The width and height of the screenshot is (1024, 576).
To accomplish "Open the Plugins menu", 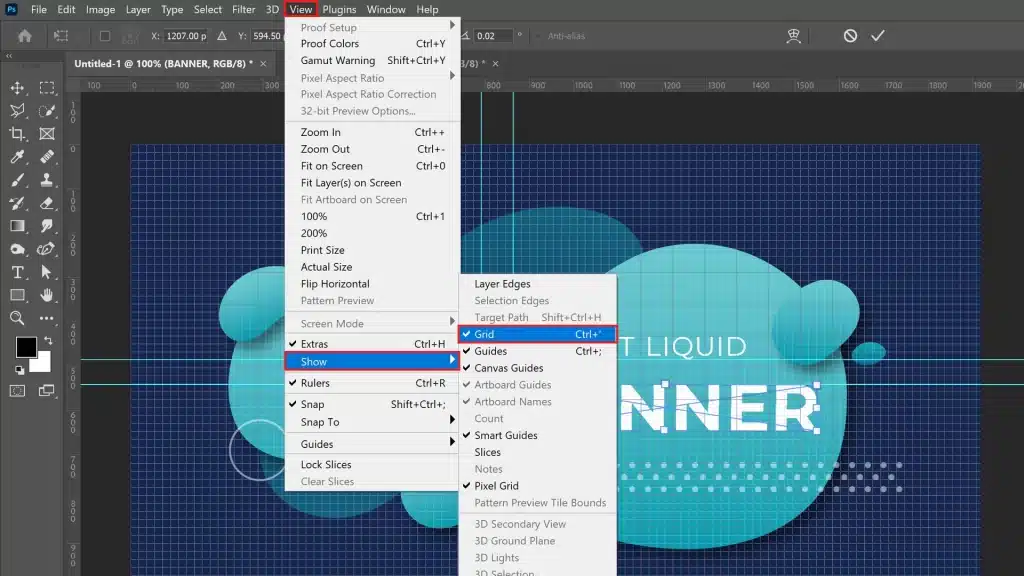I will pos(339,10).
